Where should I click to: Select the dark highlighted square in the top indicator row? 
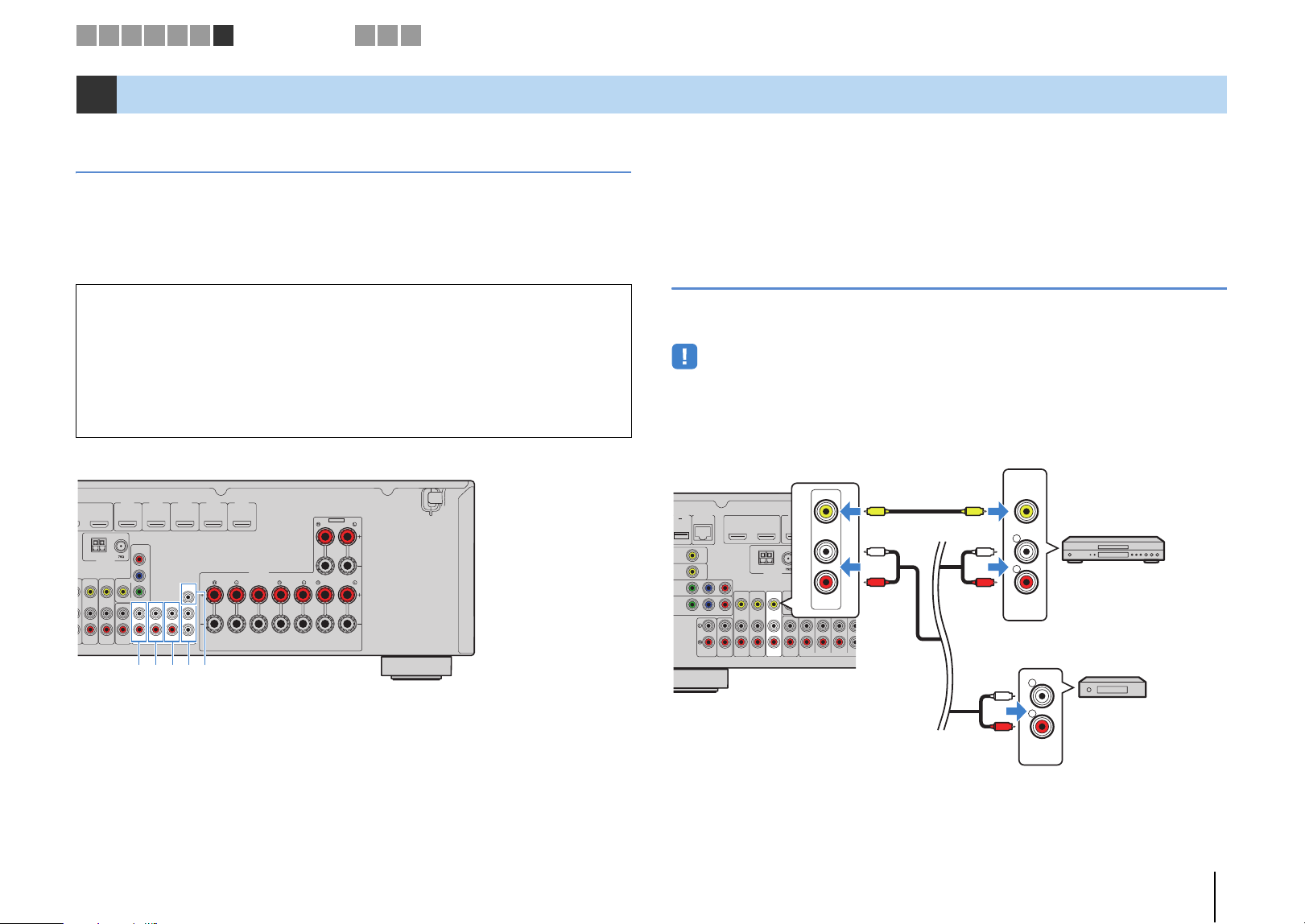(x=224, y=35)
